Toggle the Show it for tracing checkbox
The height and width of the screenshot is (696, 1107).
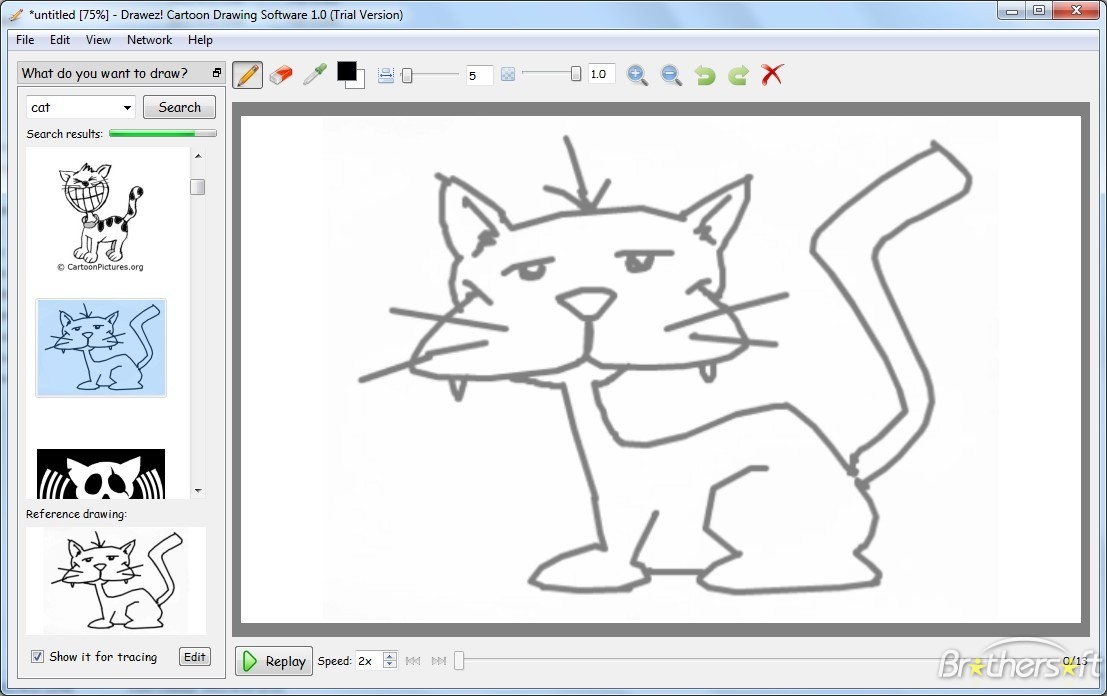pyautogui.click(x=37, y=657)
